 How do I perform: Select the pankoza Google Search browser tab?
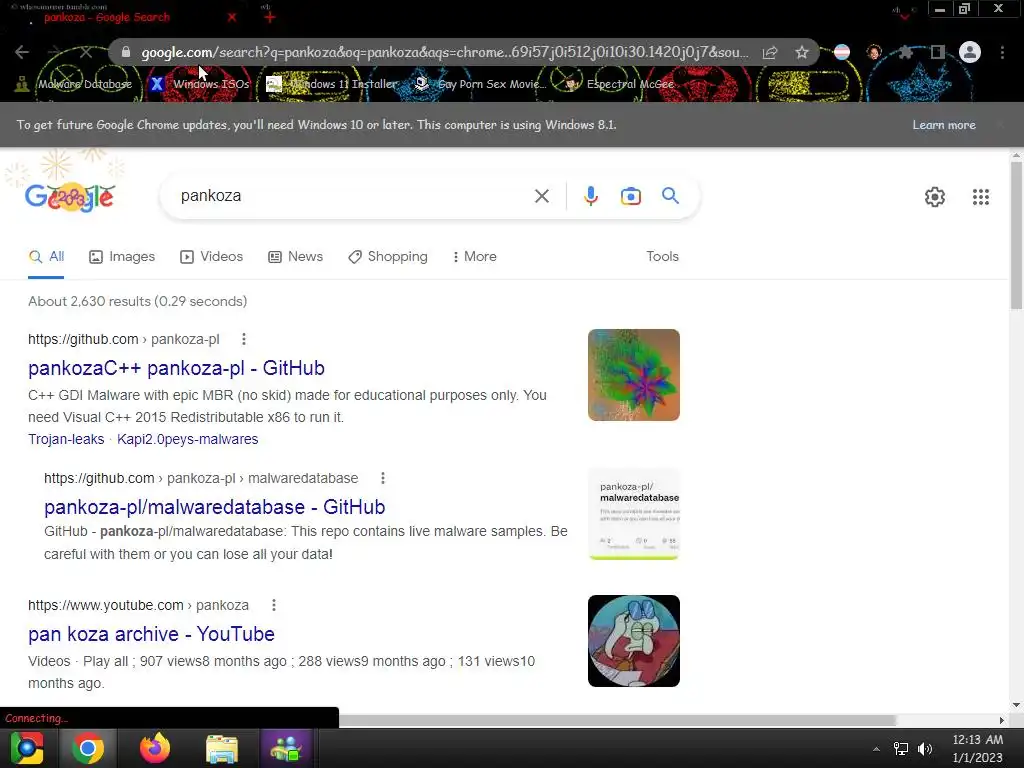[x=106, y=18]
